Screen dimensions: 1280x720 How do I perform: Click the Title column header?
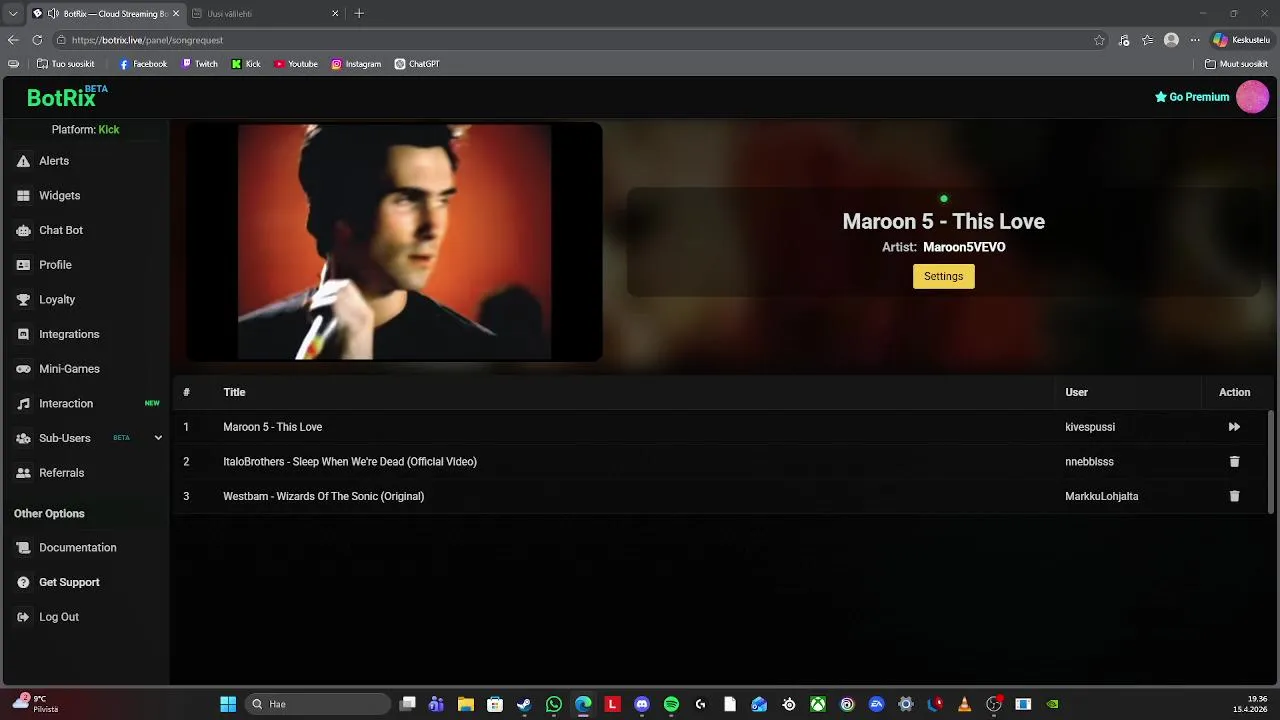pyautogui.click(x=234, y=392)
